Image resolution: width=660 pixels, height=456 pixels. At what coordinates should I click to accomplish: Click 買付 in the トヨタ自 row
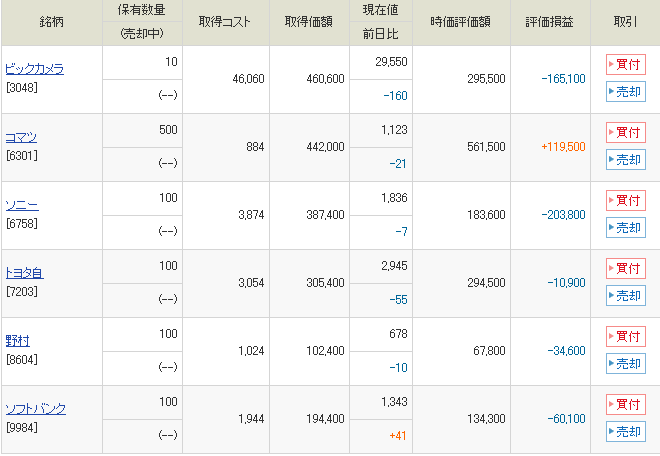(626, 269)
